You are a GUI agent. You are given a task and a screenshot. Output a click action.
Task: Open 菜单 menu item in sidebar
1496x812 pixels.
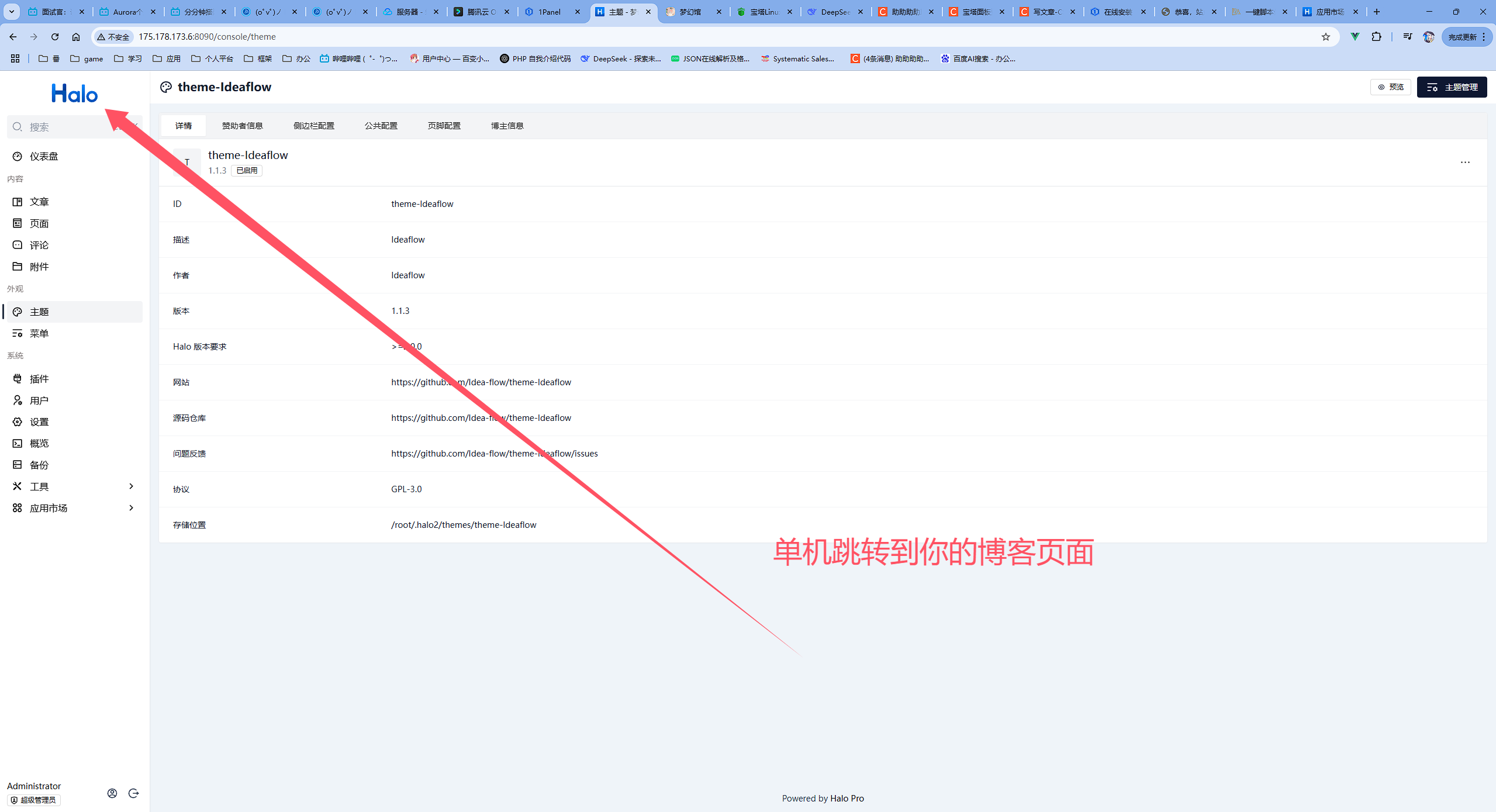39,333
